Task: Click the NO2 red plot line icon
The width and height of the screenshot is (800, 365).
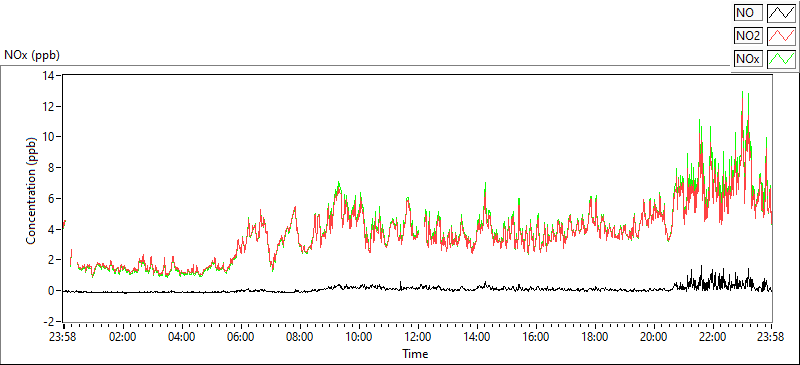Action: pos(781,36)
